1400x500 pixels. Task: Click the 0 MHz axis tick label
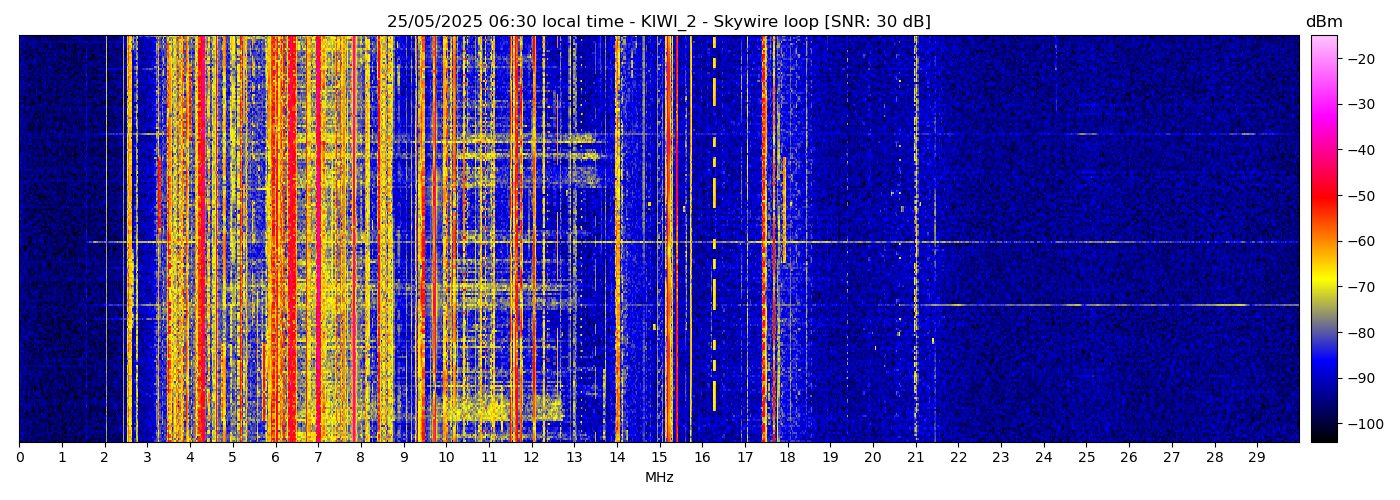click(x=19, y=457)
